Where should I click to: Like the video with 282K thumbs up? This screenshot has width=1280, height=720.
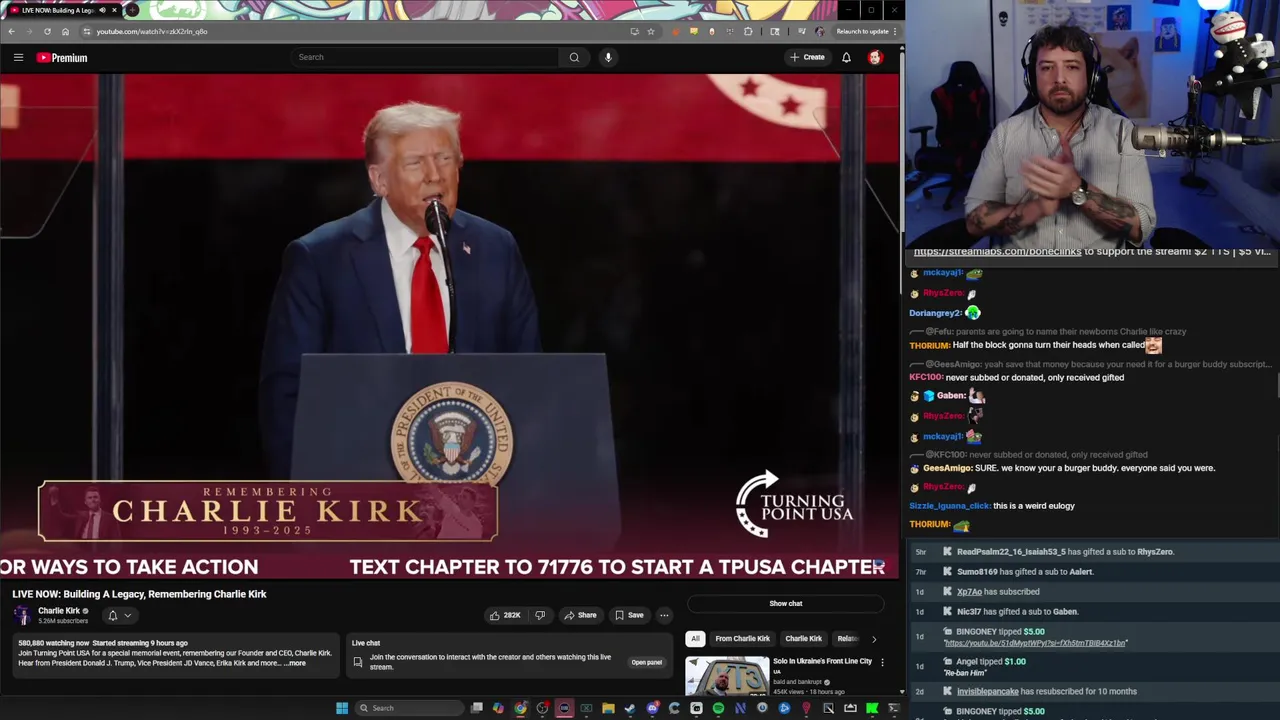(x=505, y=615)
